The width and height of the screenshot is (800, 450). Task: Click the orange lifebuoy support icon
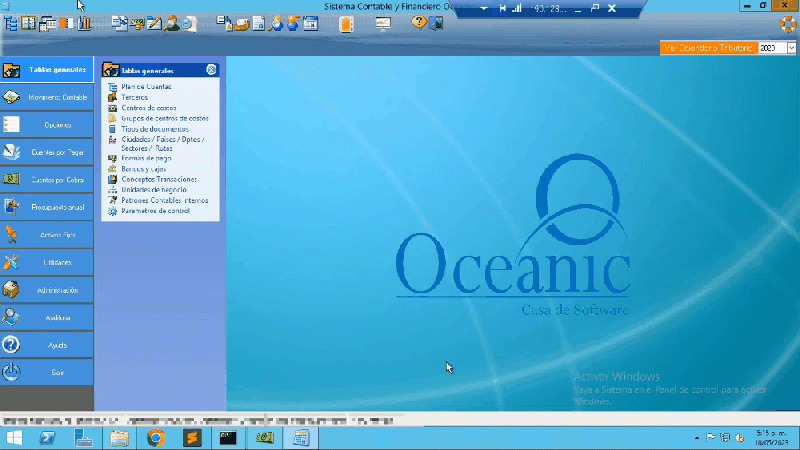788,22
